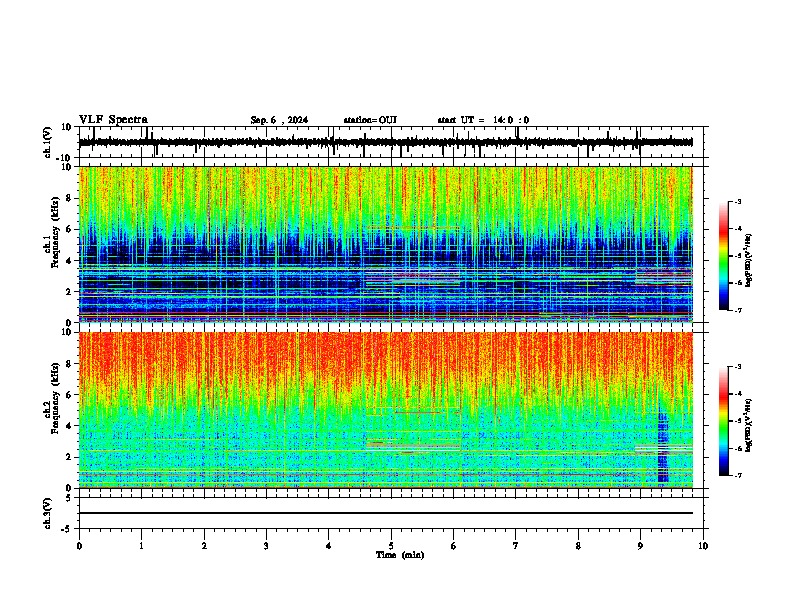Click the "8" kHz tick on ch.2 axis

69,364
